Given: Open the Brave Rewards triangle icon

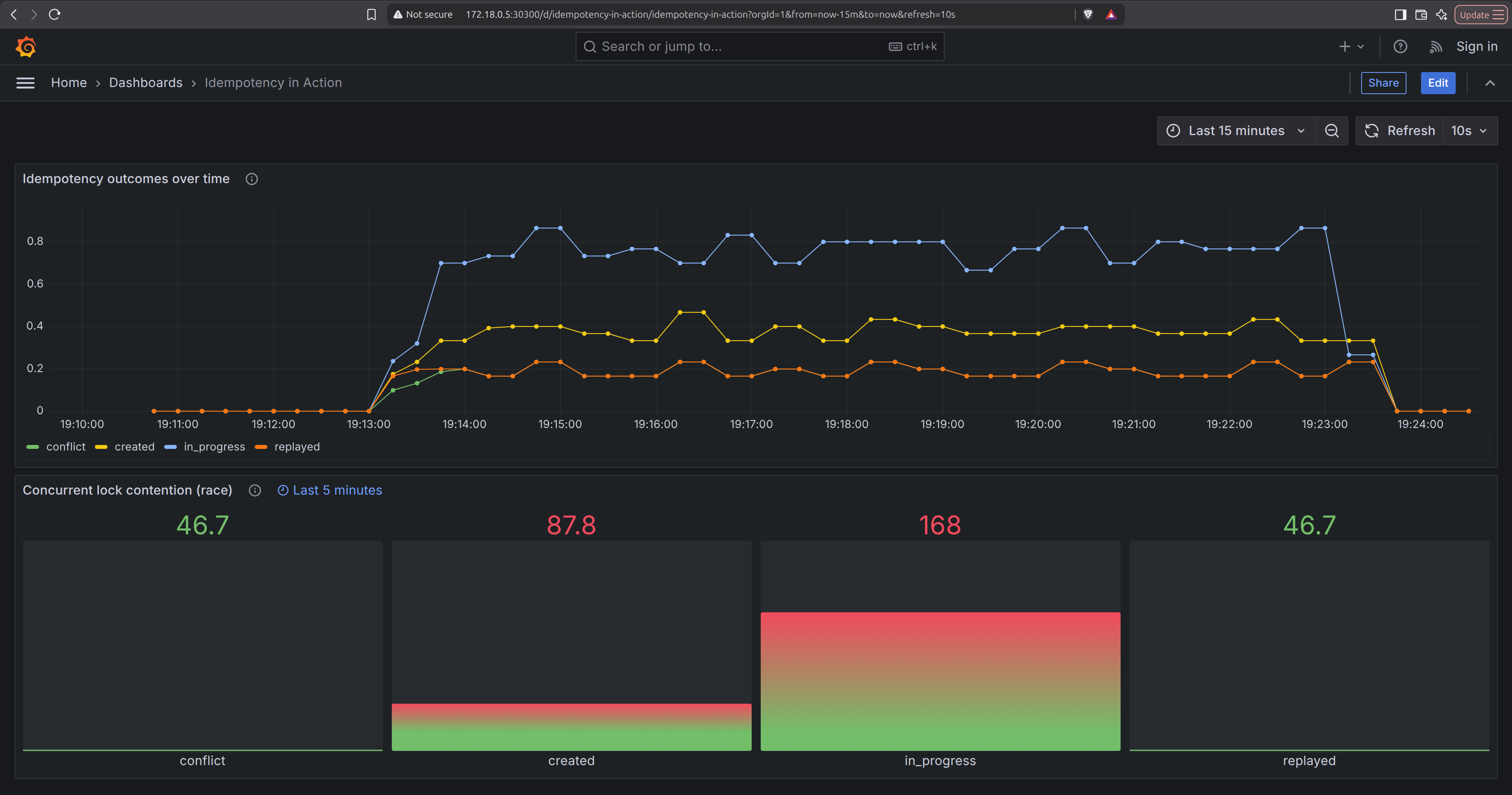Looking at the screenshot, I should tap(1110, 15).
